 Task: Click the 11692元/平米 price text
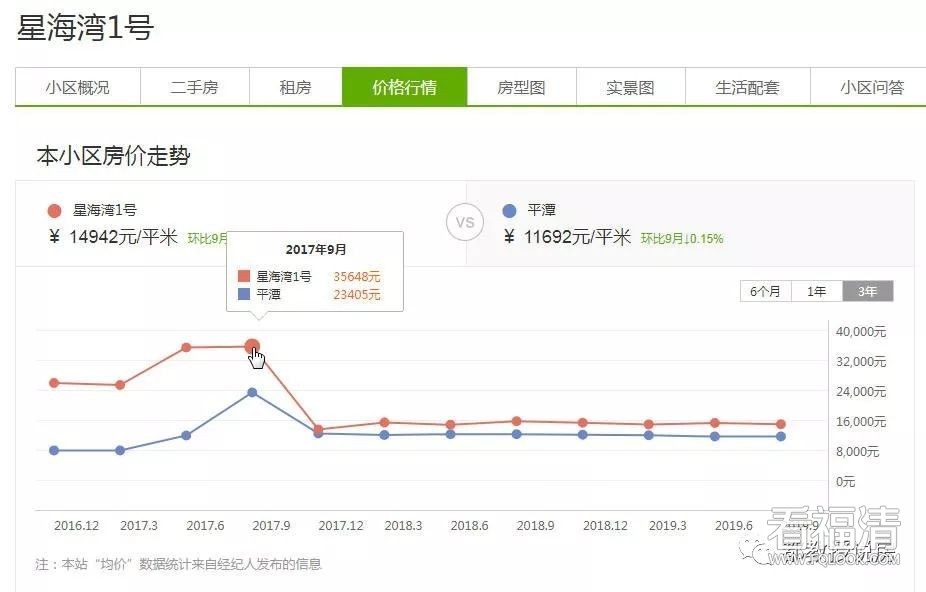coord(577,237)
